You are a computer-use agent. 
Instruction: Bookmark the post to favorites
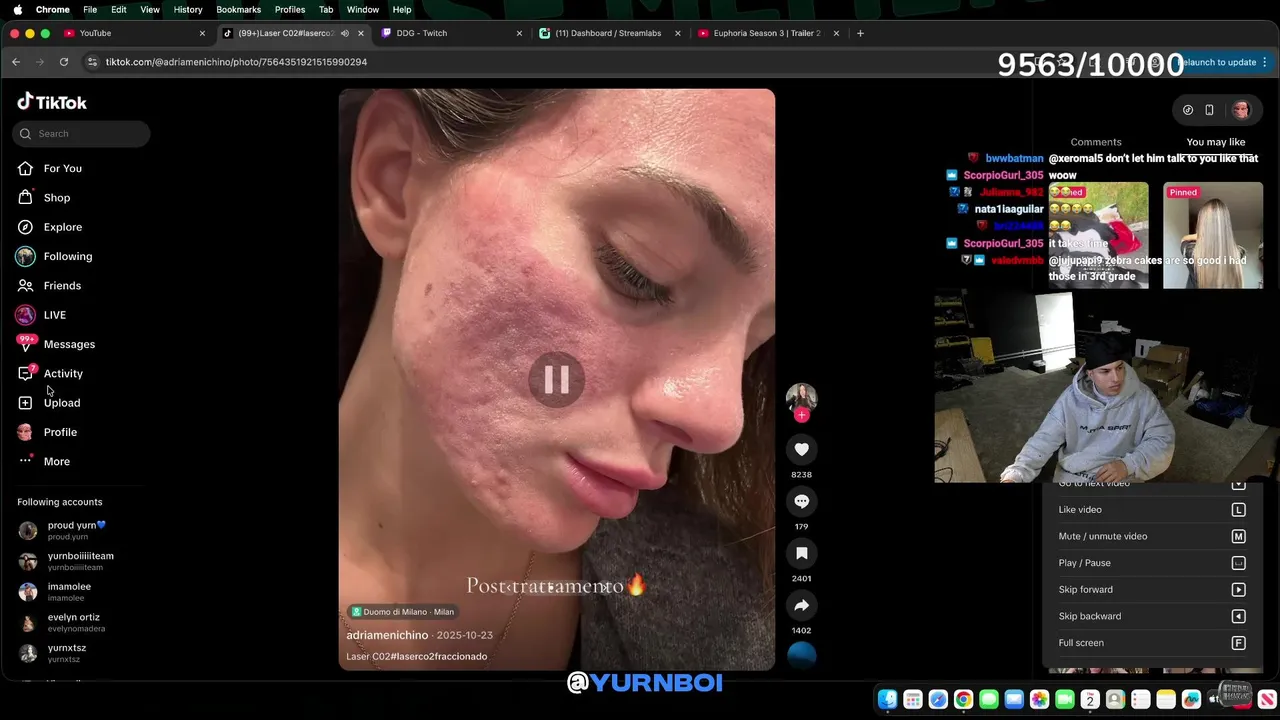click(x=801, y=553)
